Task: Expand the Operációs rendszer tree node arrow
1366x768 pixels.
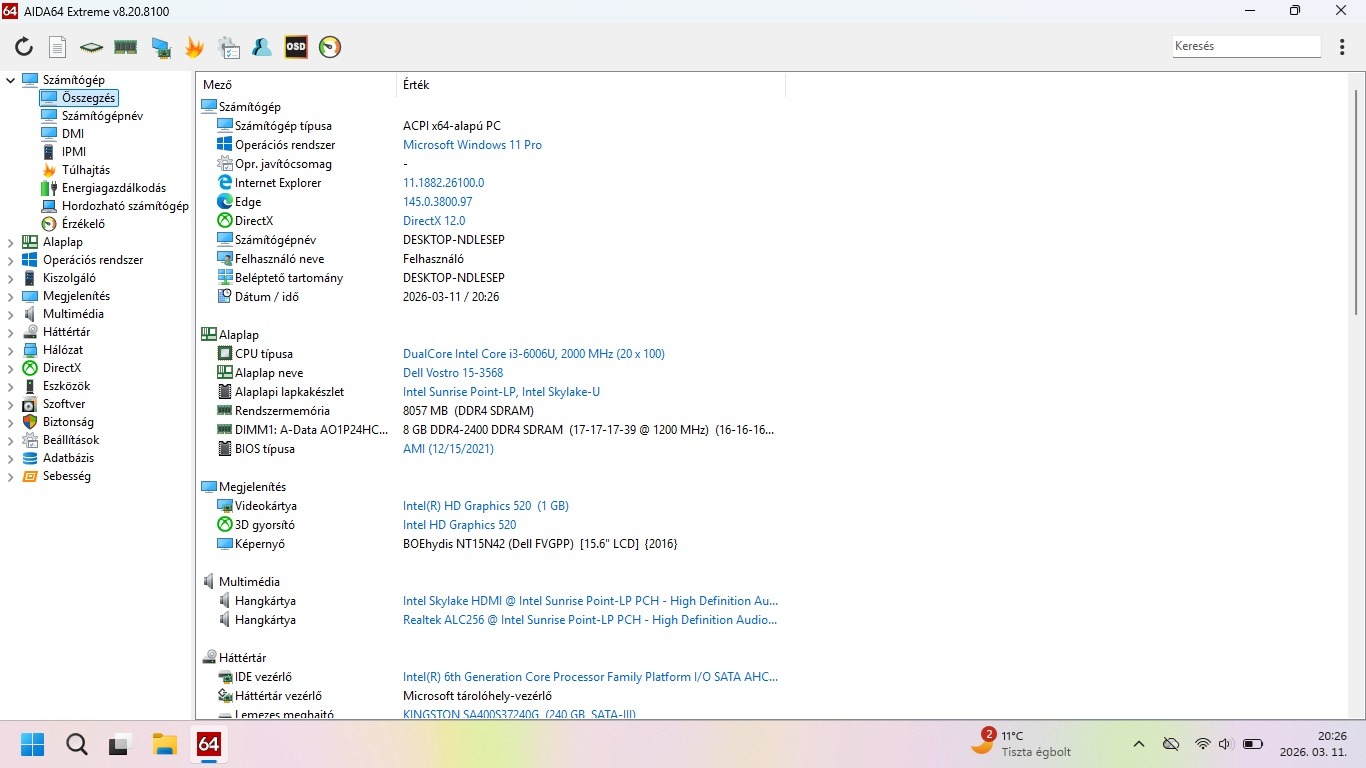Action: pyautogui.click(x=11, y=260)
